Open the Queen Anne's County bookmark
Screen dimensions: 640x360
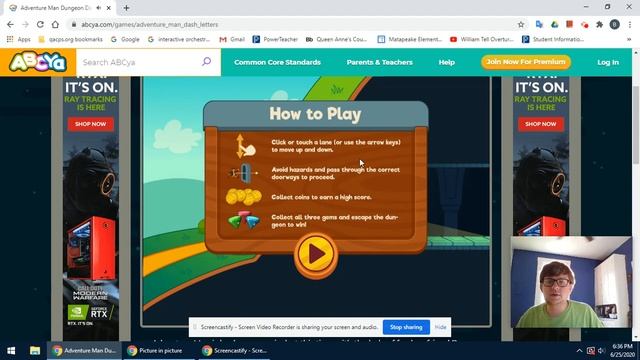tap(336, 39)
